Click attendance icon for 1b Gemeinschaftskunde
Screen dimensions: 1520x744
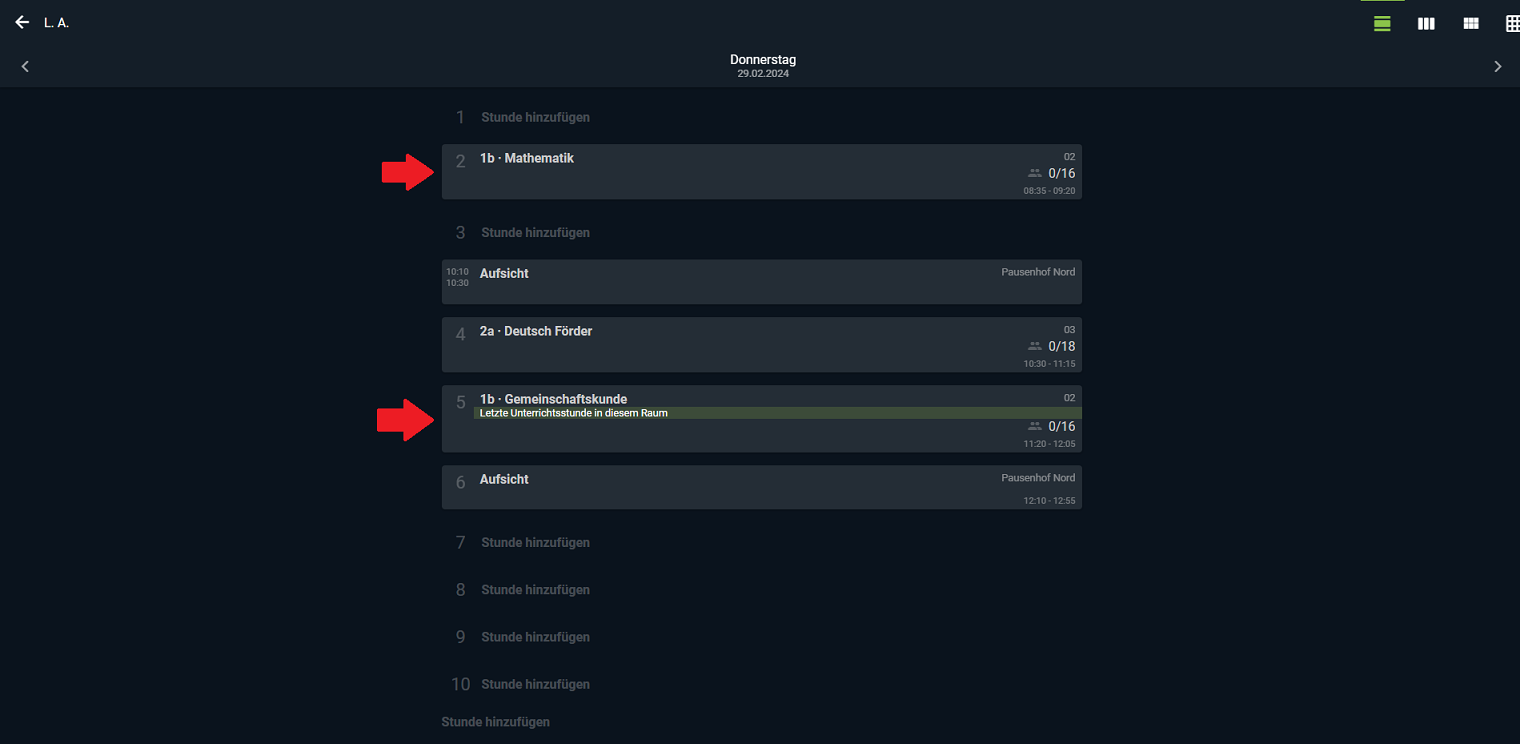[1035, 426]
